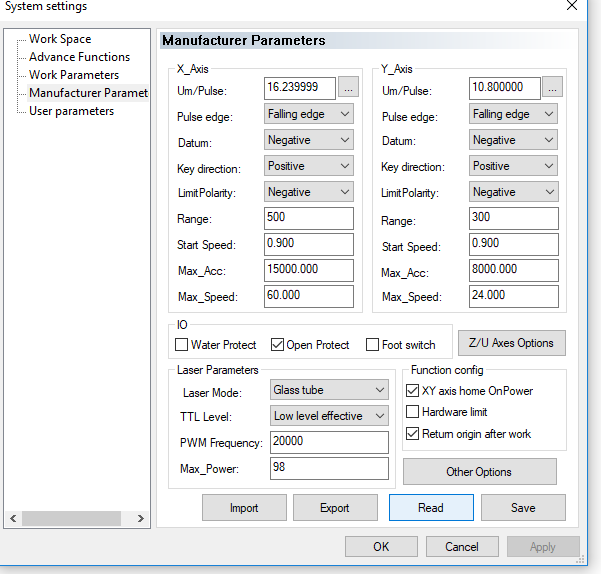Screen dimensions: 601x574
Task: Click the Export button
Action: point(334,508)
